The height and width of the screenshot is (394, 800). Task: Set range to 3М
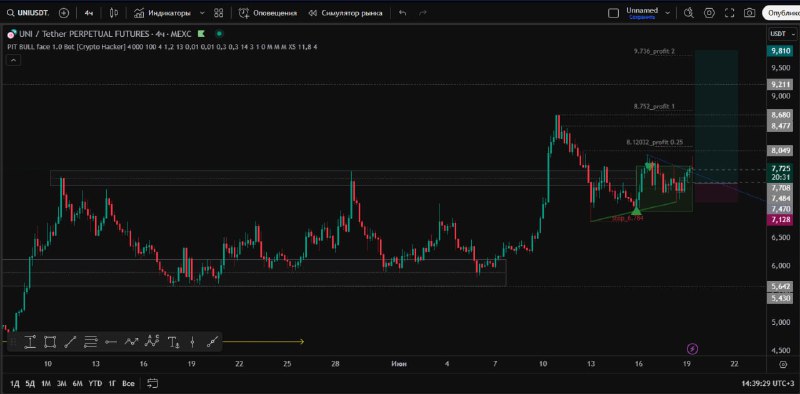(62, 383)
